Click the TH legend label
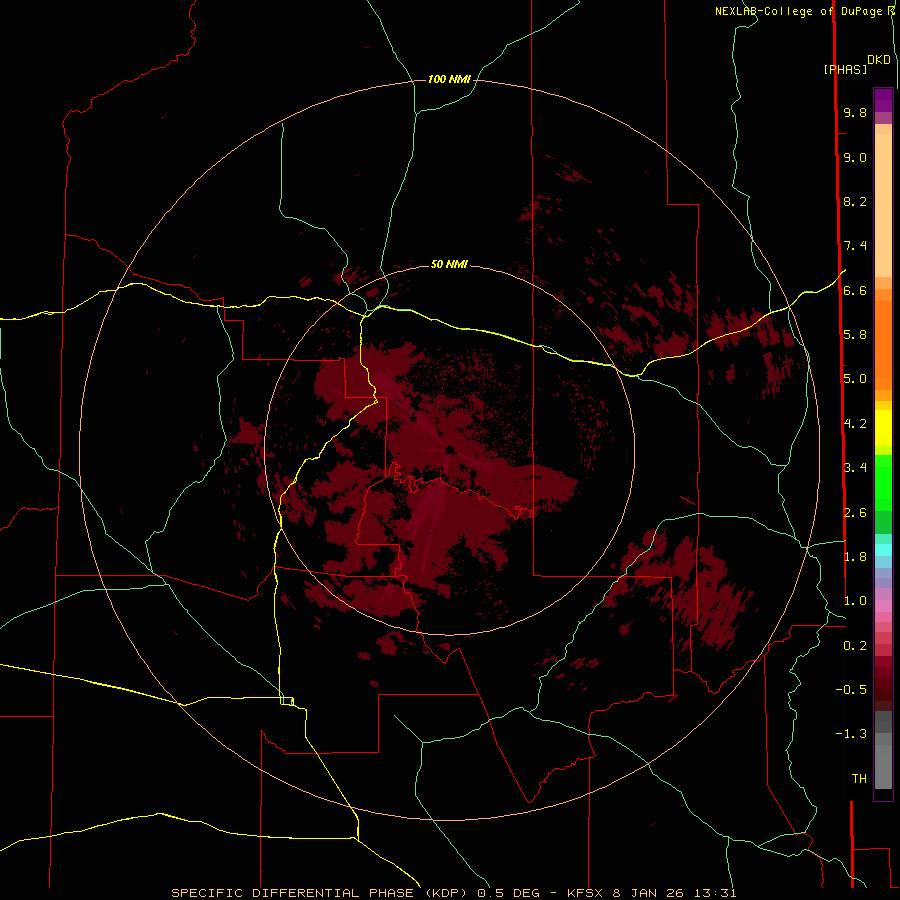The height and width of the screenshot is (900, 900). [x=859, y=778]
